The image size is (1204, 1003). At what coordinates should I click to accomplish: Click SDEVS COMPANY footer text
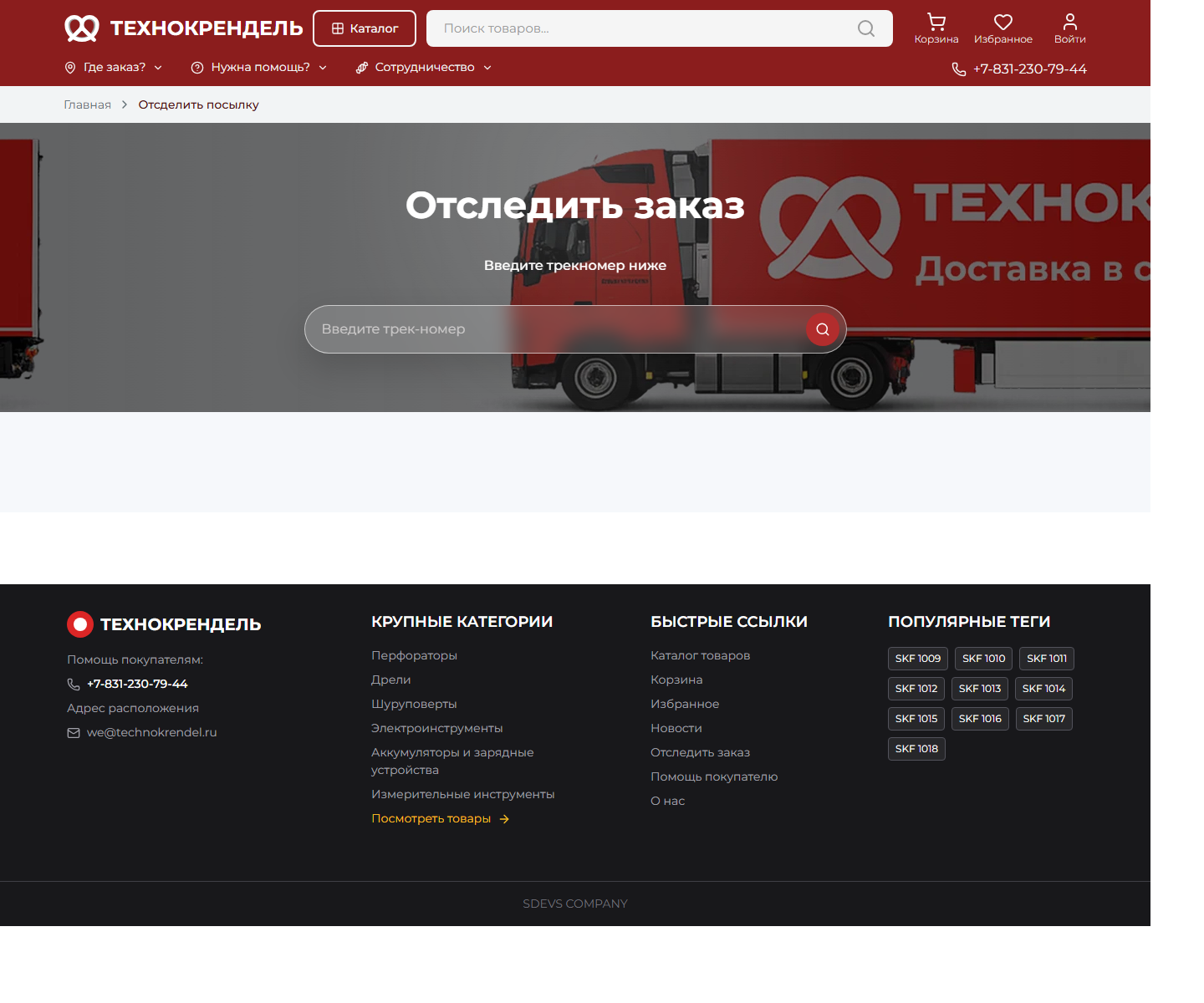coord(575,904)
